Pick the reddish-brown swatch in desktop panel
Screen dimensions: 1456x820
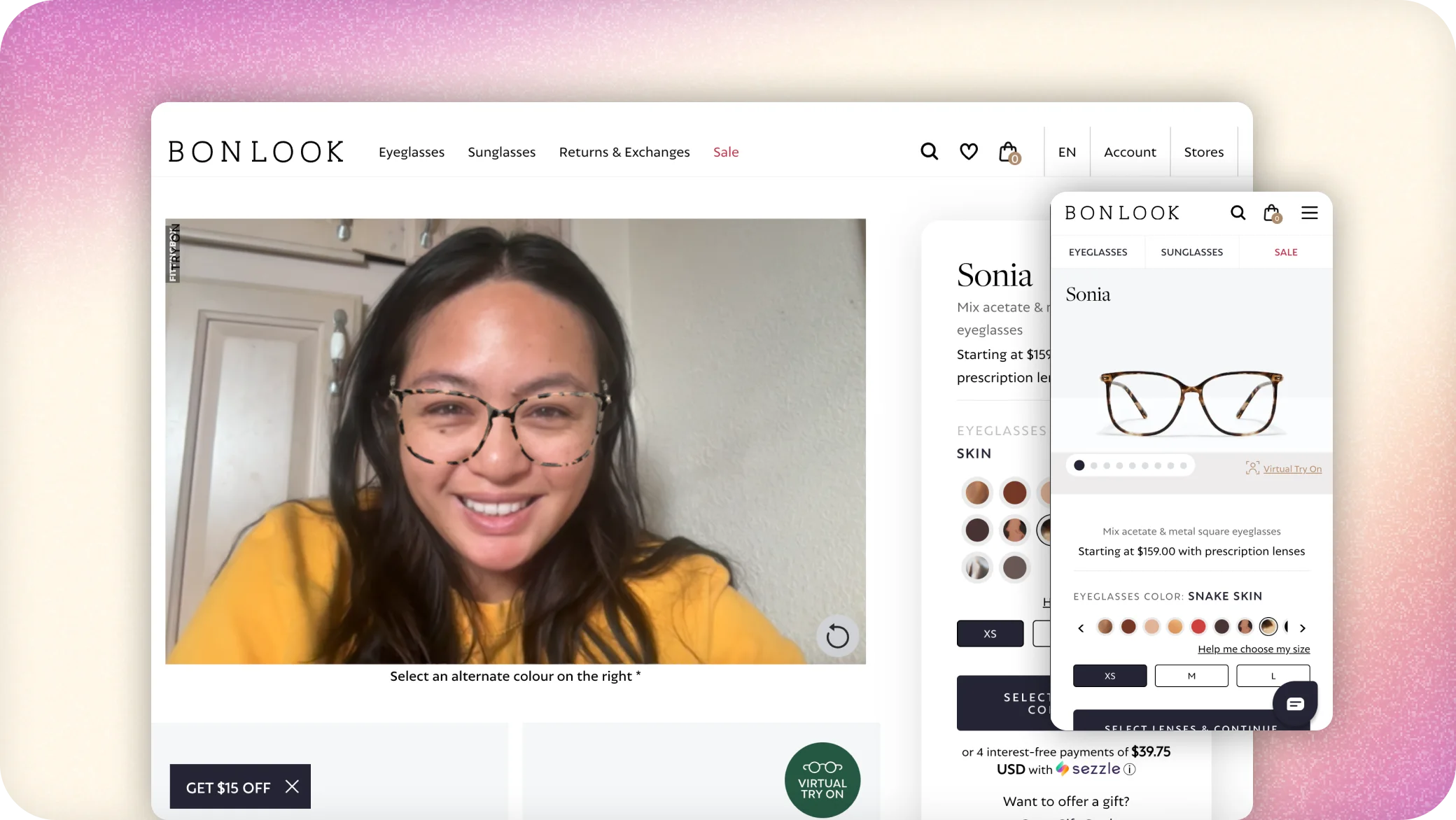[1014, 493]
